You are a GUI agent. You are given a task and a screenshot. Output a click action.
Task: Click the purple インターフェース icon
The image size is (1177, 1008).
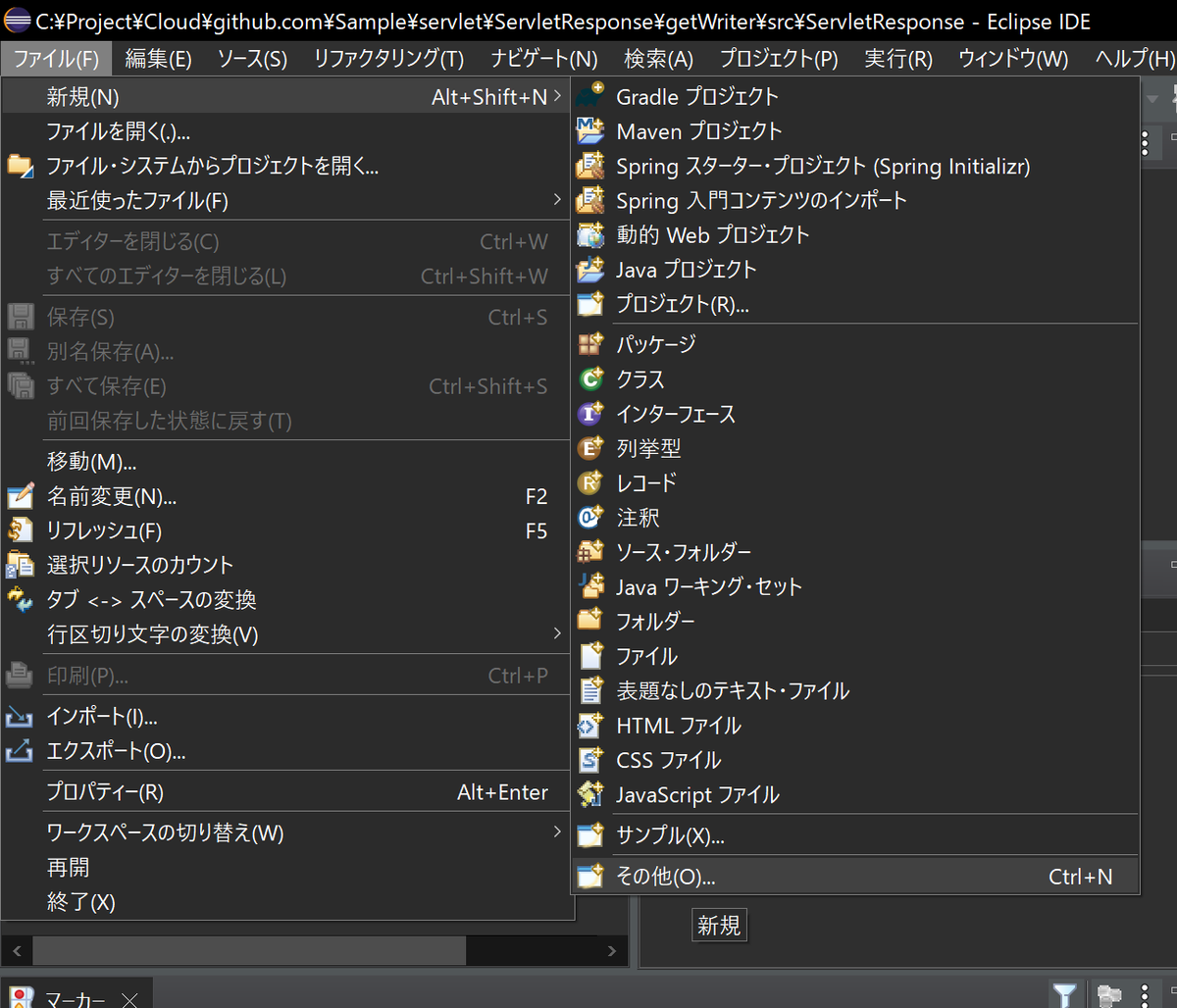coord(590,414)
